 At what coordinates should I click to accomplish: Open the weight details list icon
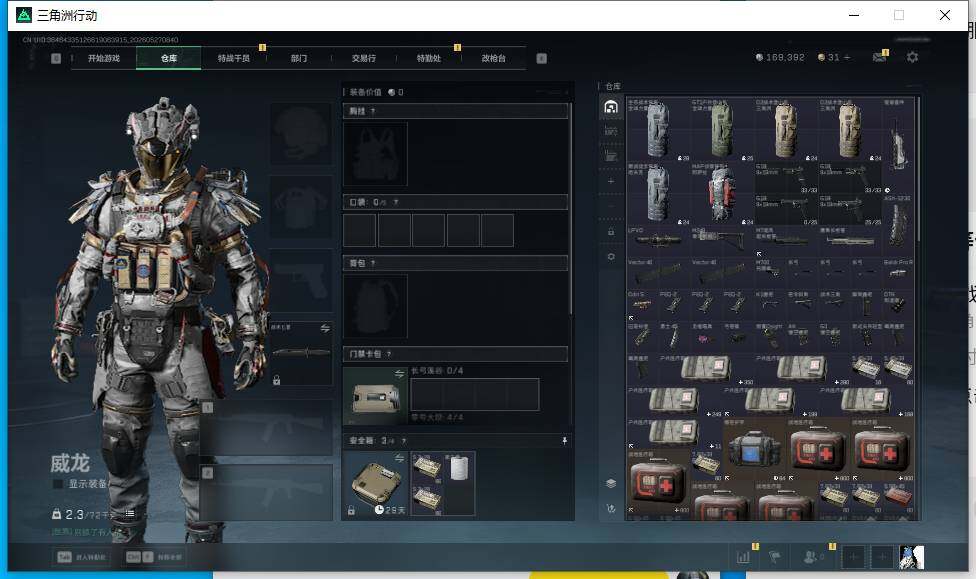(129, 514)
